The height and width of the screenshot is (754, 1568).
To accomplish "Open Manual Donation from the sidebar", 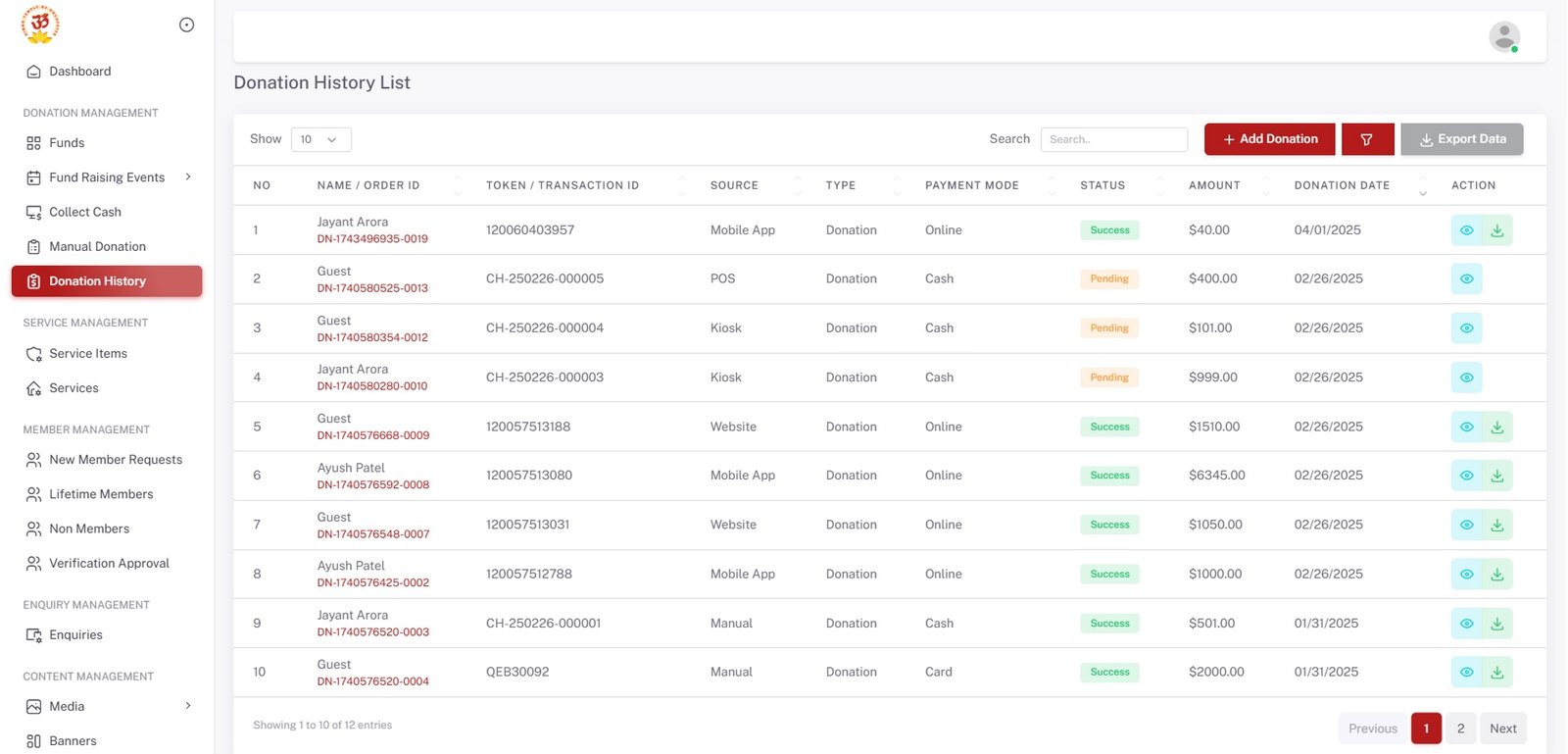I will 97,247.
